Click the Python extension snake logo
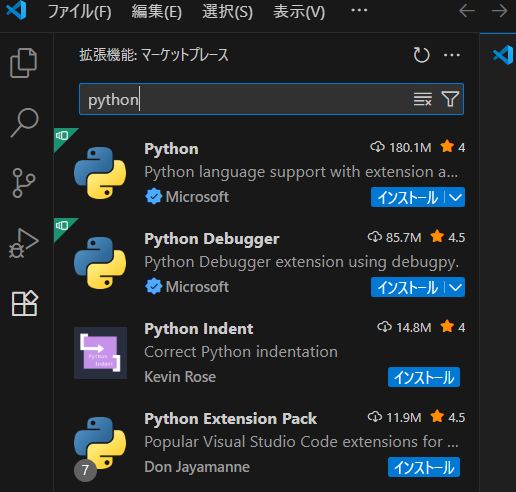Screen dimensions: 516x492 pos(100,173)
